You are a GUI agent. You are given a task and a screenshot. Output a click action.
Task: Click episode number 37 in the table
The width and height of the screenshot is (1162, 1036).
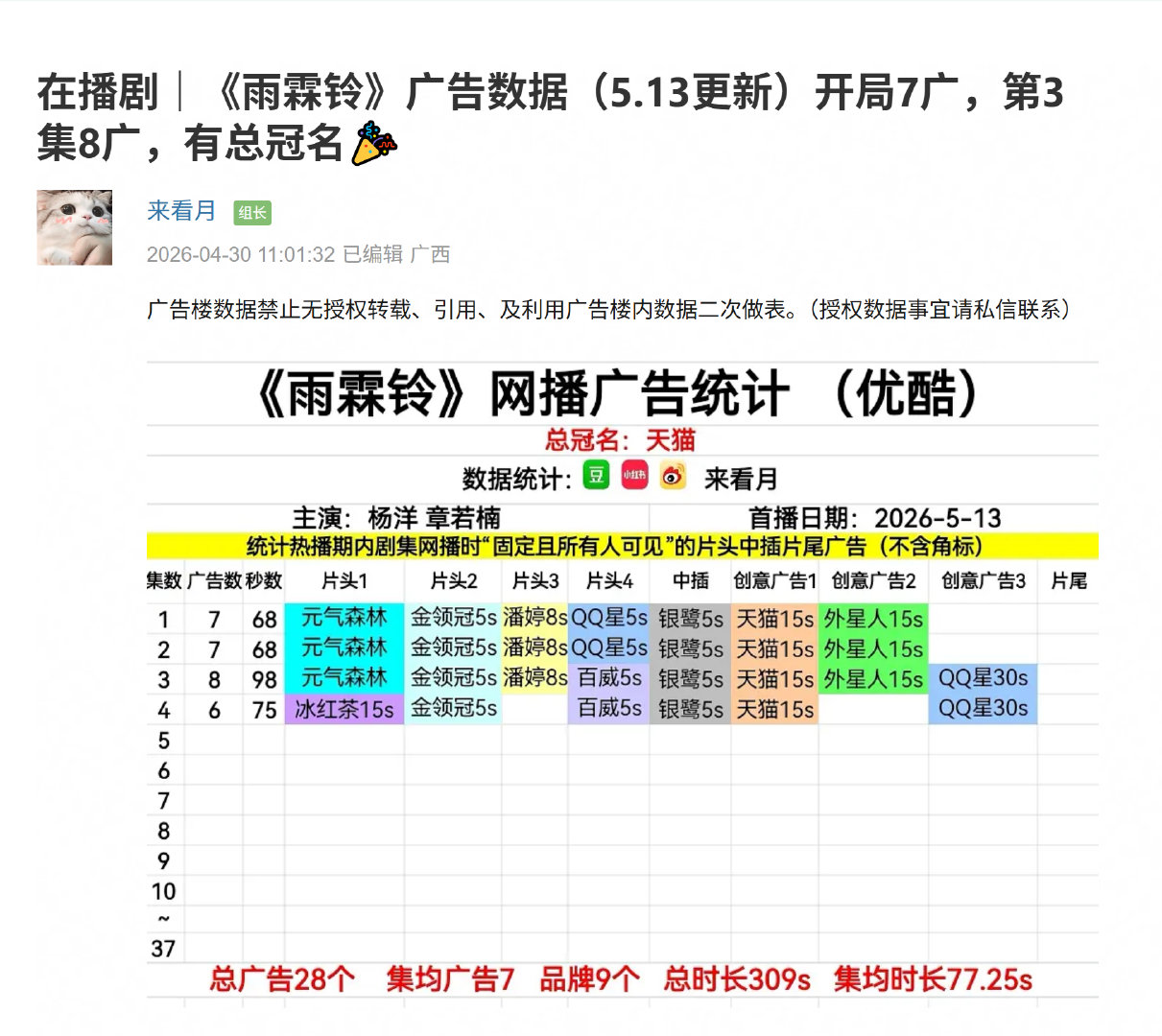point(164,949)
